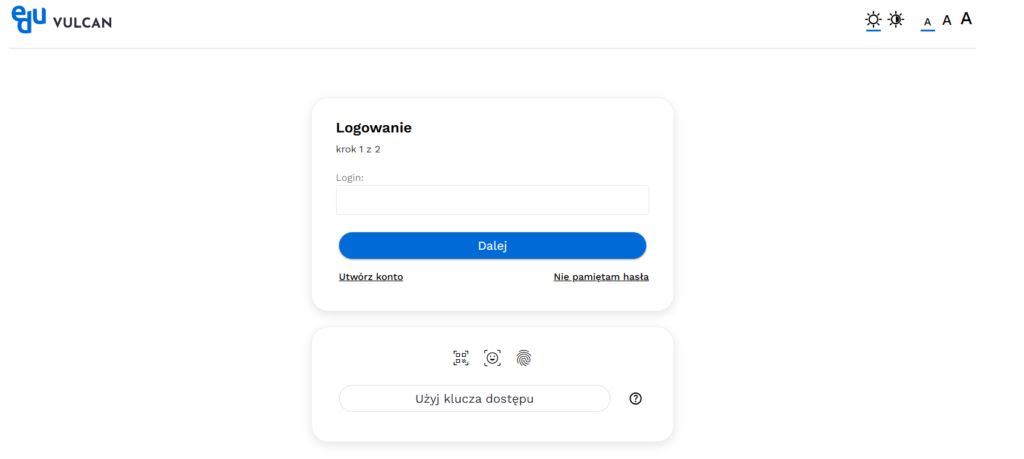Viewport: 1024px width, 459px height.
Task: Click the krok 1 z 2 step text
Action: pos(358,149)
